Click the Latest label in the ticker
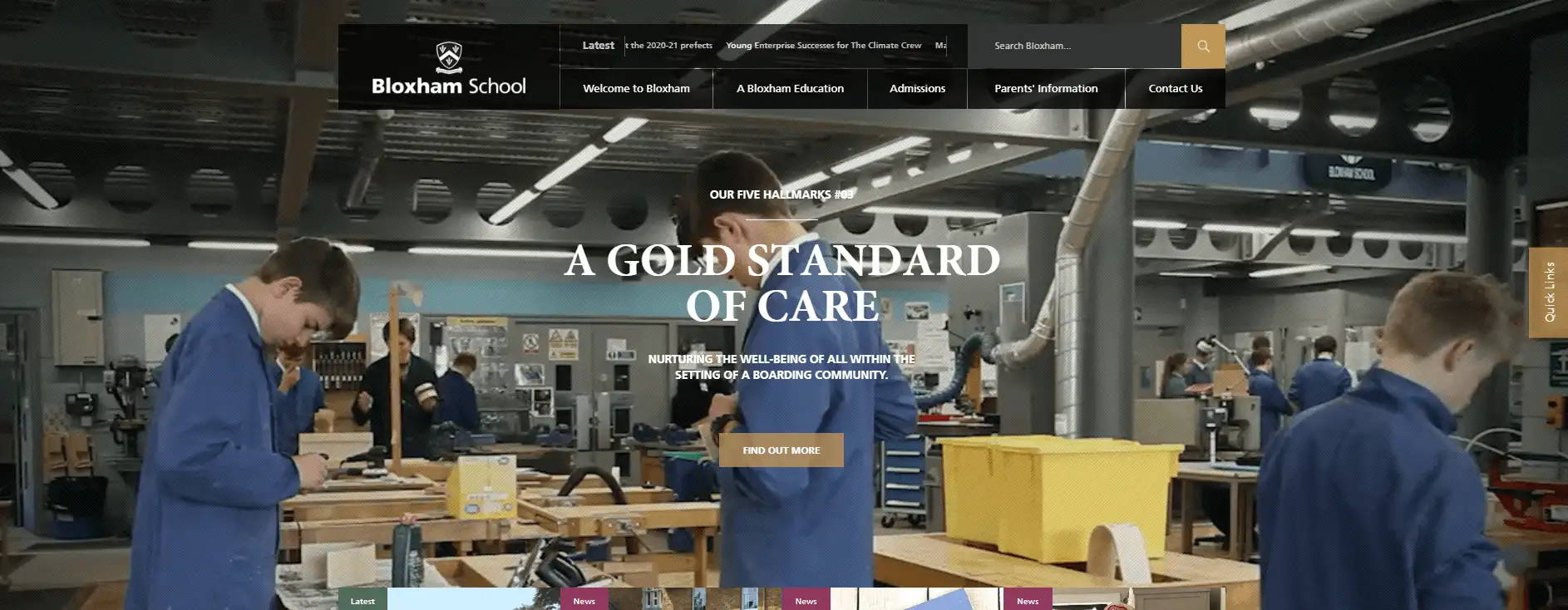Screen dimensions: 1568x610 tap(598, 46)
